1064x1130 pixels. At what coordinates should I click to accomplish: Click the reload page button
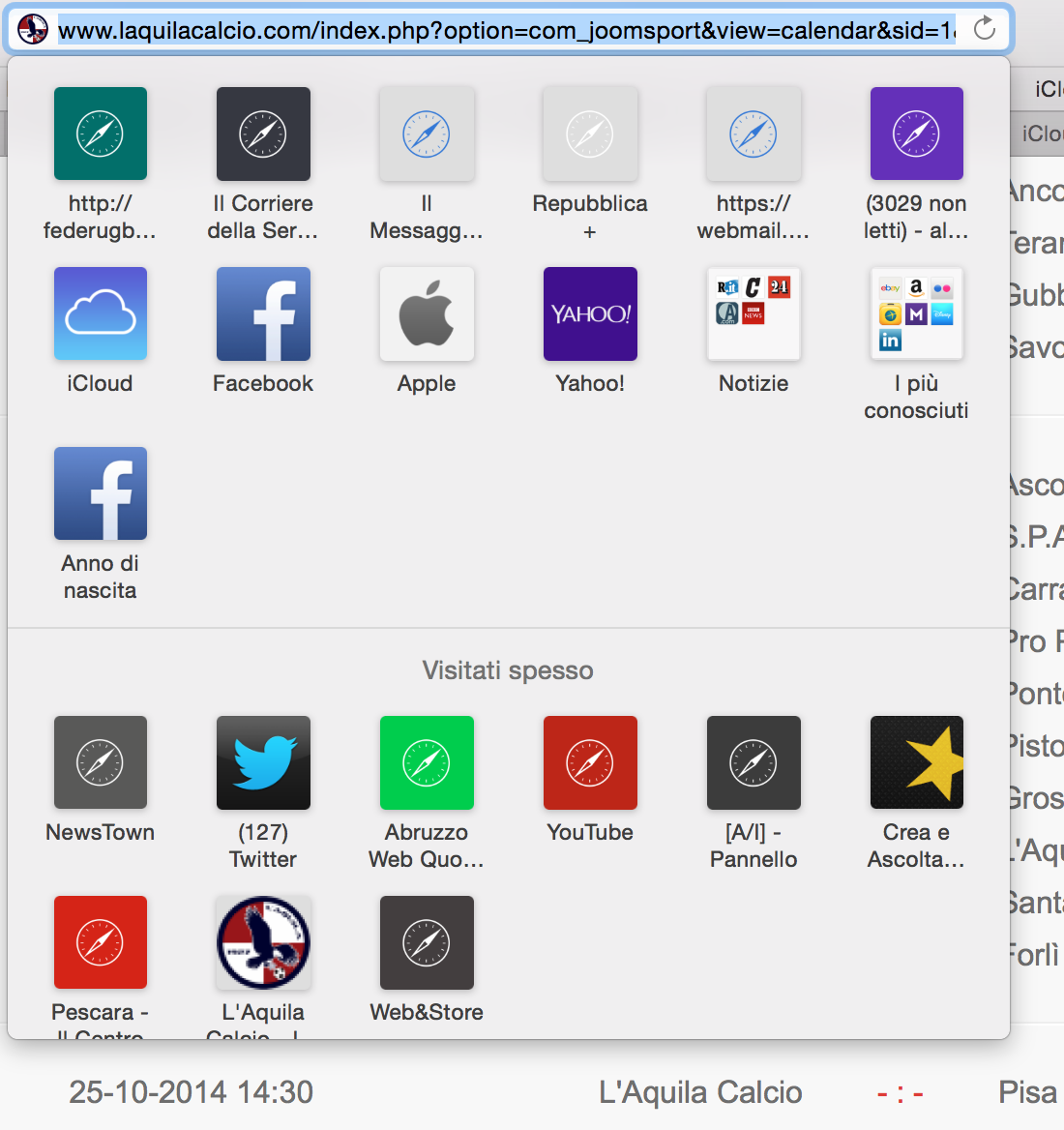pos(985,29)
